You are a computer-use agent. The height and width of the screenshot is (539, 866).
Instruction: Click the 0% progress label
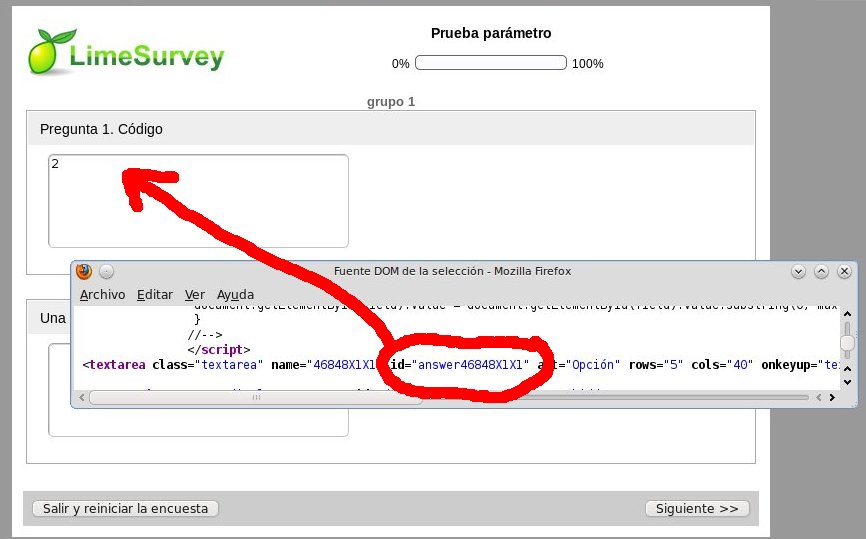(x=400, y=64)
